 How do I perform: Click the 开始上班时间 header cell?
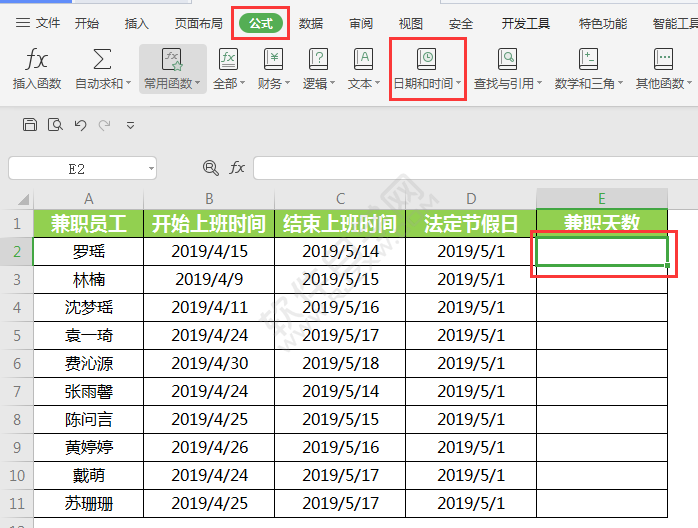coord(209,223)
